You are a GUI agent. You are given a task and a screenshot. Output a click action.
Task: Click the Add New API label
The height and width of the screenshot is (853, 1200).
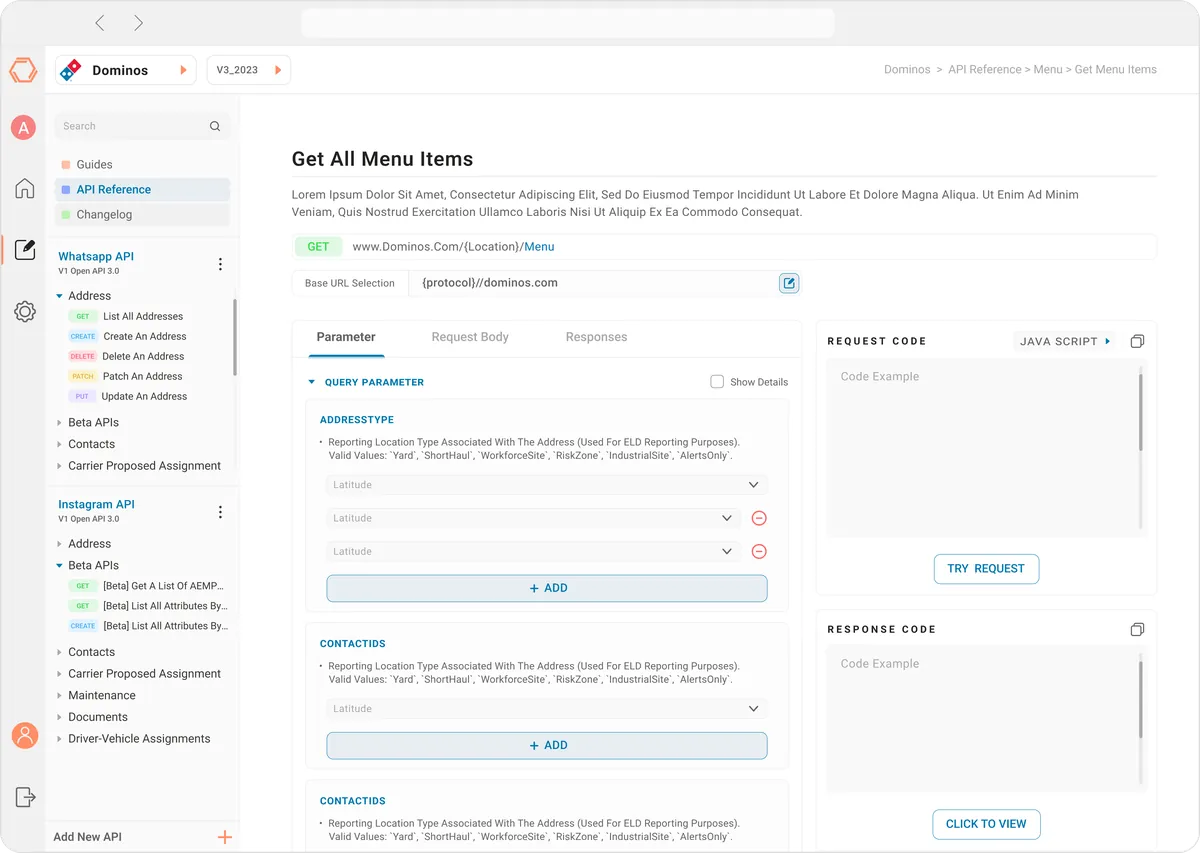(87, 837)
